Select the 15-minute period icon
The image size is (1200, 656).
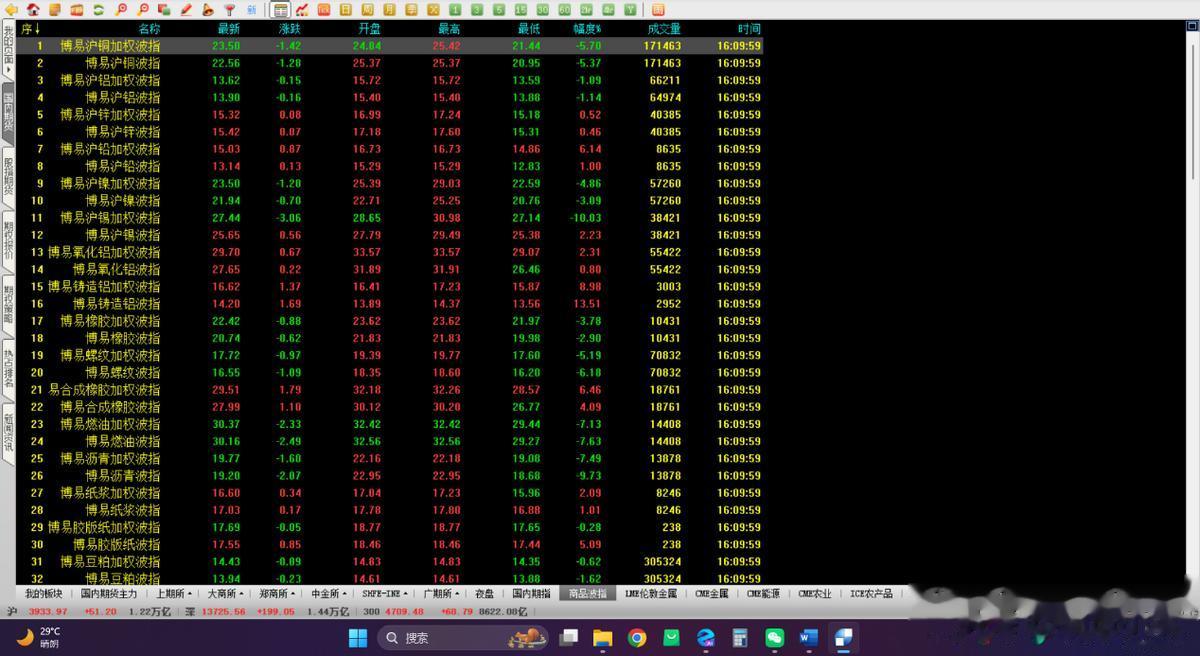(520, 10)
